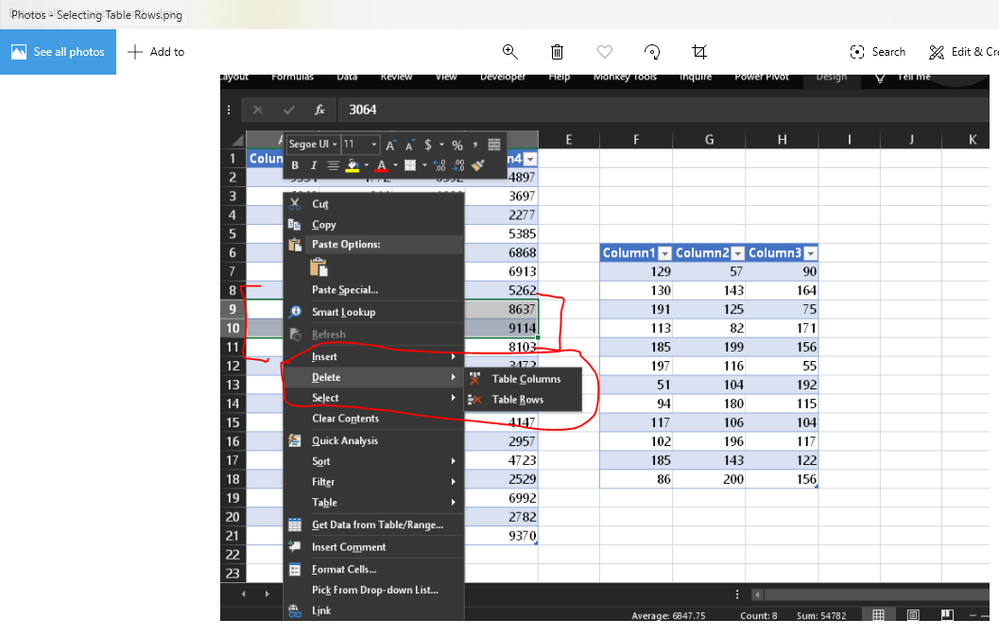The width and height of the screenshot is (999, 636).
Task: Choose Link from context menu
Action: 373,611
